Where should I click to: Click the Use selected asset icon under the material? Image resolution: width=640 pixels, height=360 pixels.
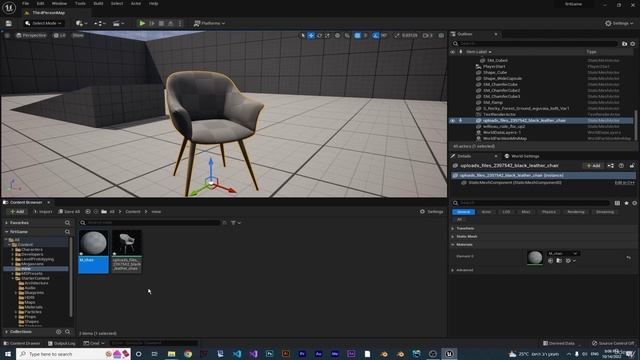pyautogui.click(x=550, y=260)
